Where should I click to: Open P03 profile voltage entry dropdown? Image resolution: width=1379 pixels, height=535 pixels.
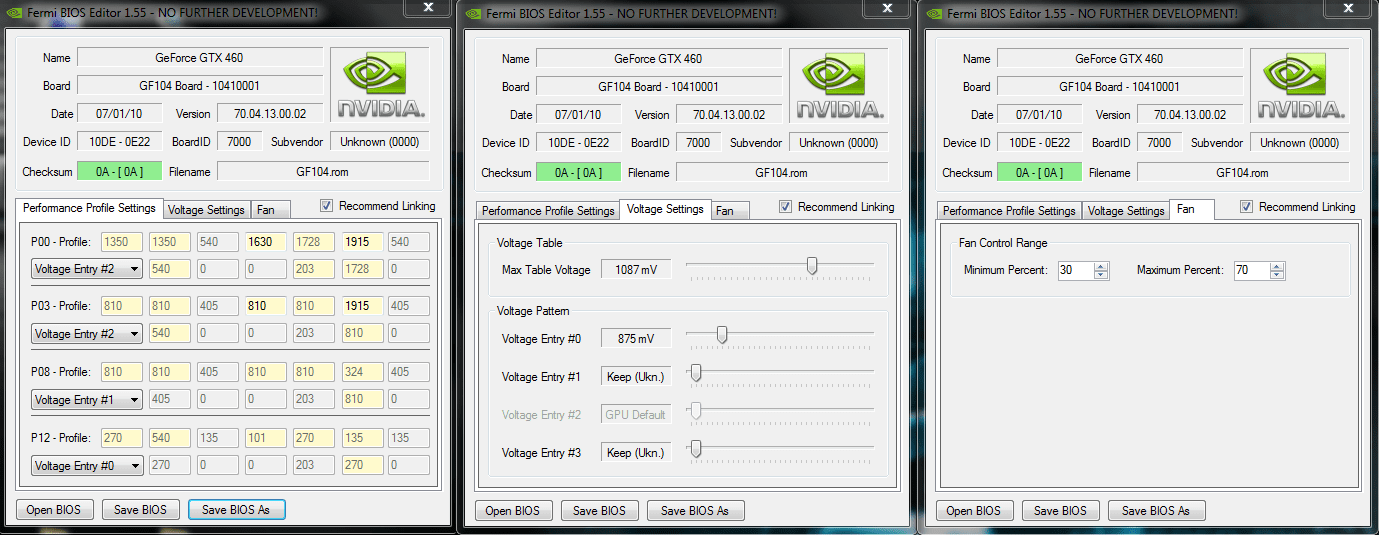point(87,334)
